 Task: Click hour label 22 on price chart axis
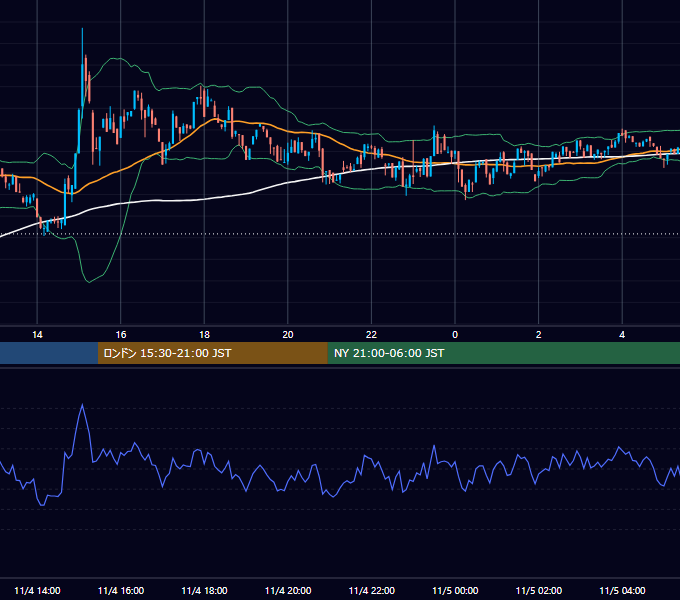pos(372,335)
